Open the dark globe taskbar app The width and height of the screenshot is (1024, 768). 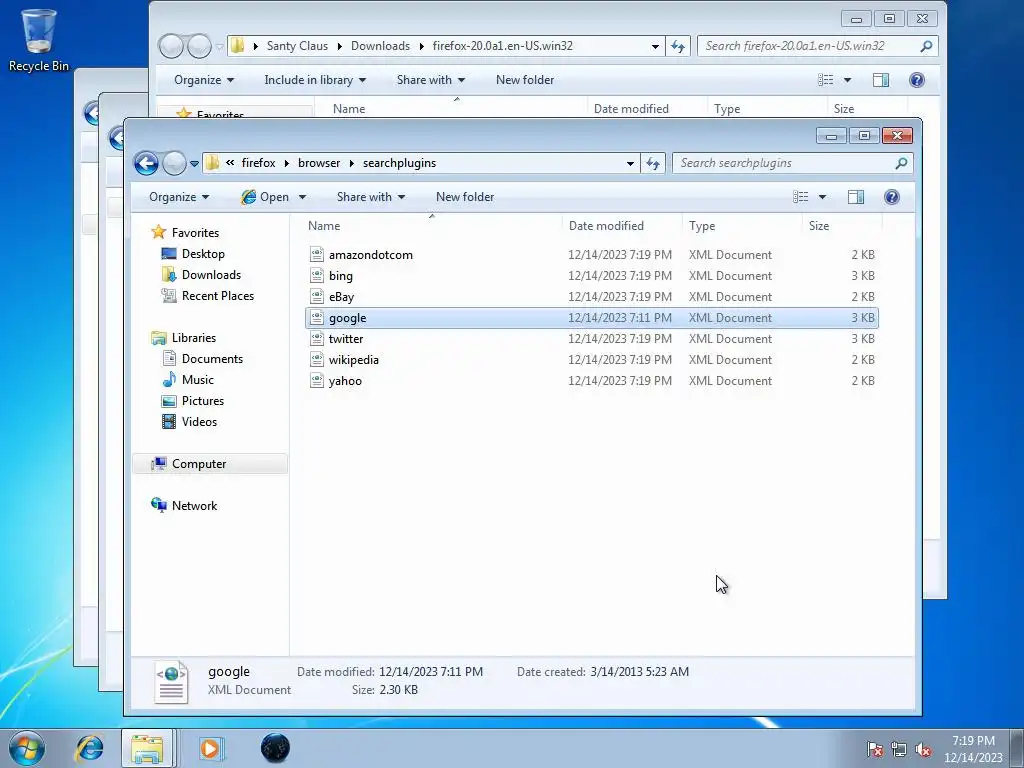coord(275,748)
